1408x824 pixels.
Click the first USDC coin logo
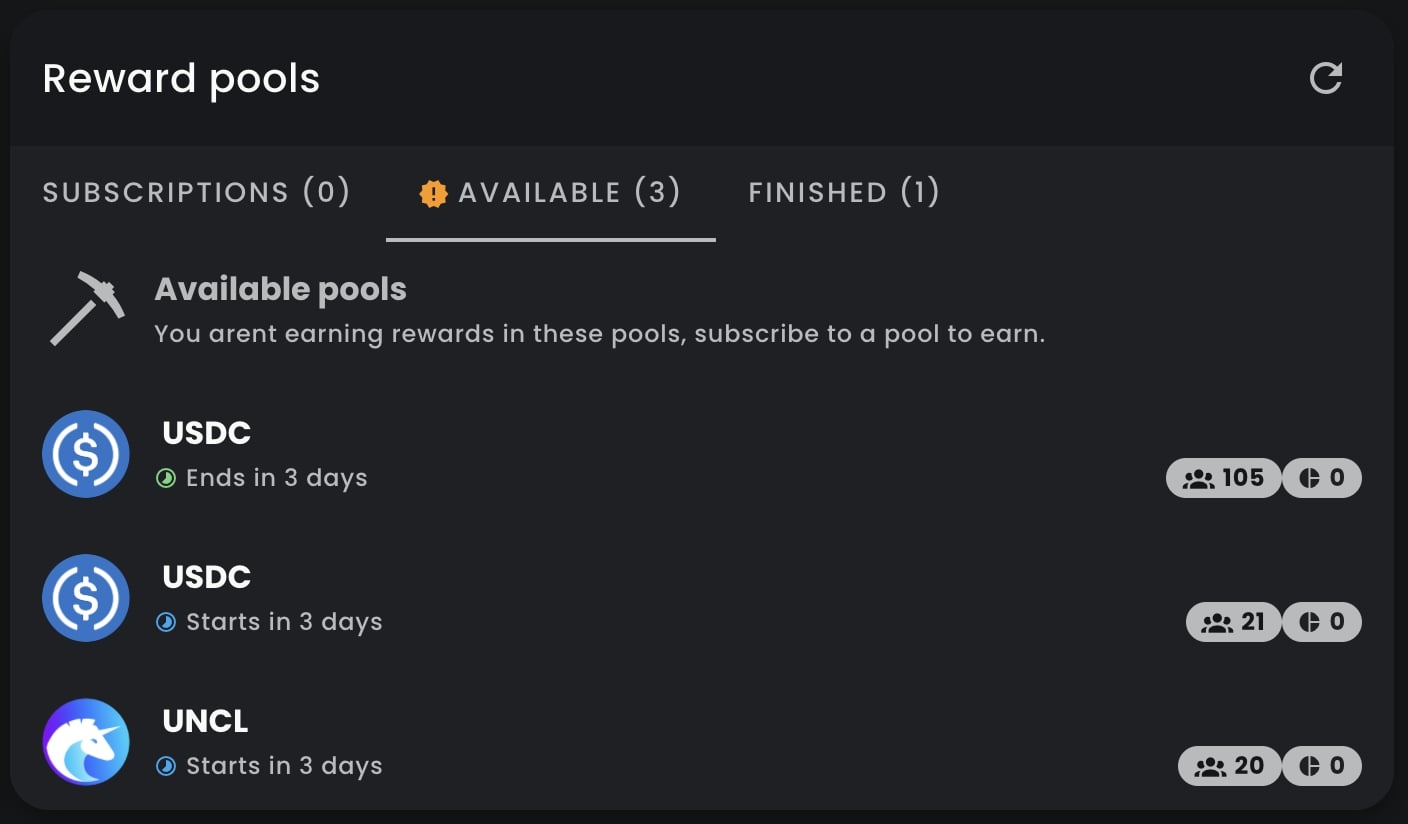pos(86,454)
